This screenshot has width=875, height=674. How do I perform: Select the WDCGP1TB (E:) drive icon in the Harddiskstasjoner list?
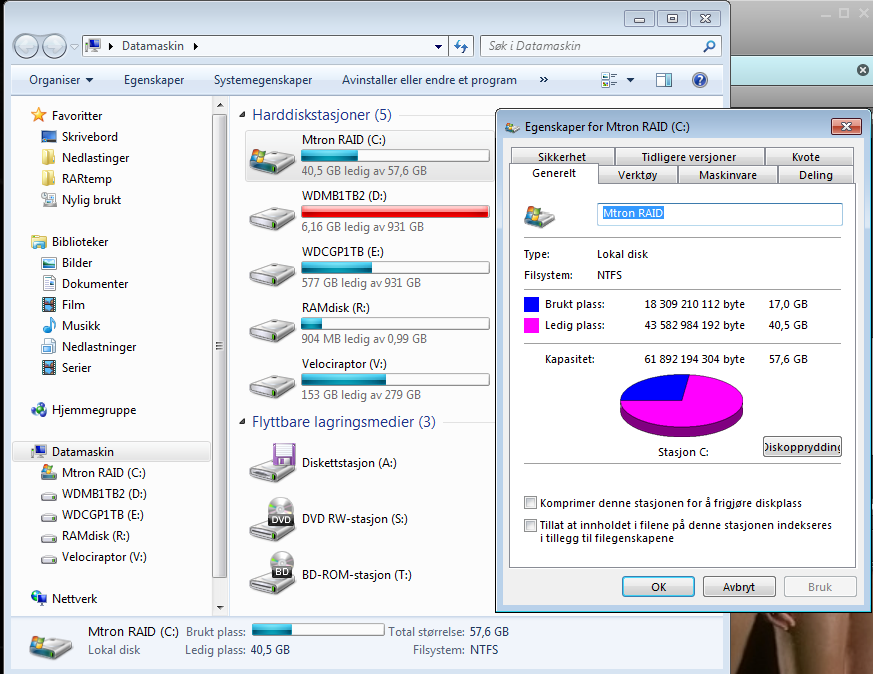tap(272, 273)
